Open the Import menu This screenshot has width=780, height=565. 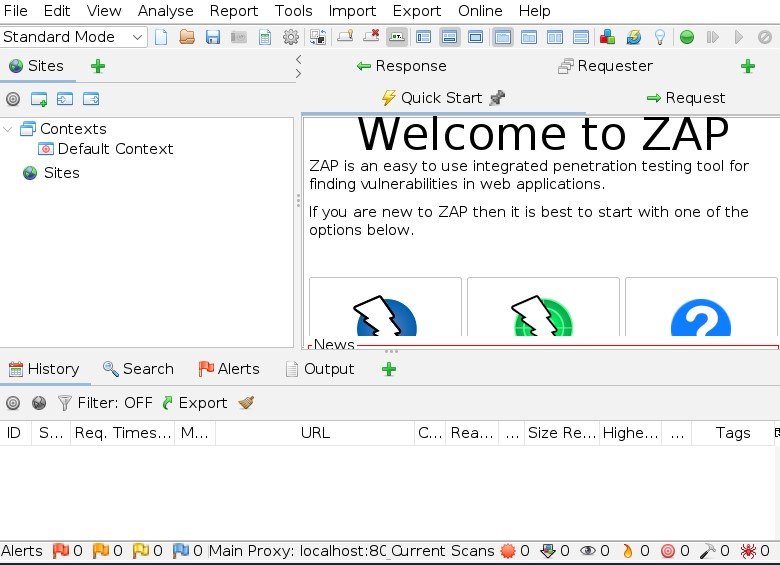pyautogui.click(x=352, y=11)
